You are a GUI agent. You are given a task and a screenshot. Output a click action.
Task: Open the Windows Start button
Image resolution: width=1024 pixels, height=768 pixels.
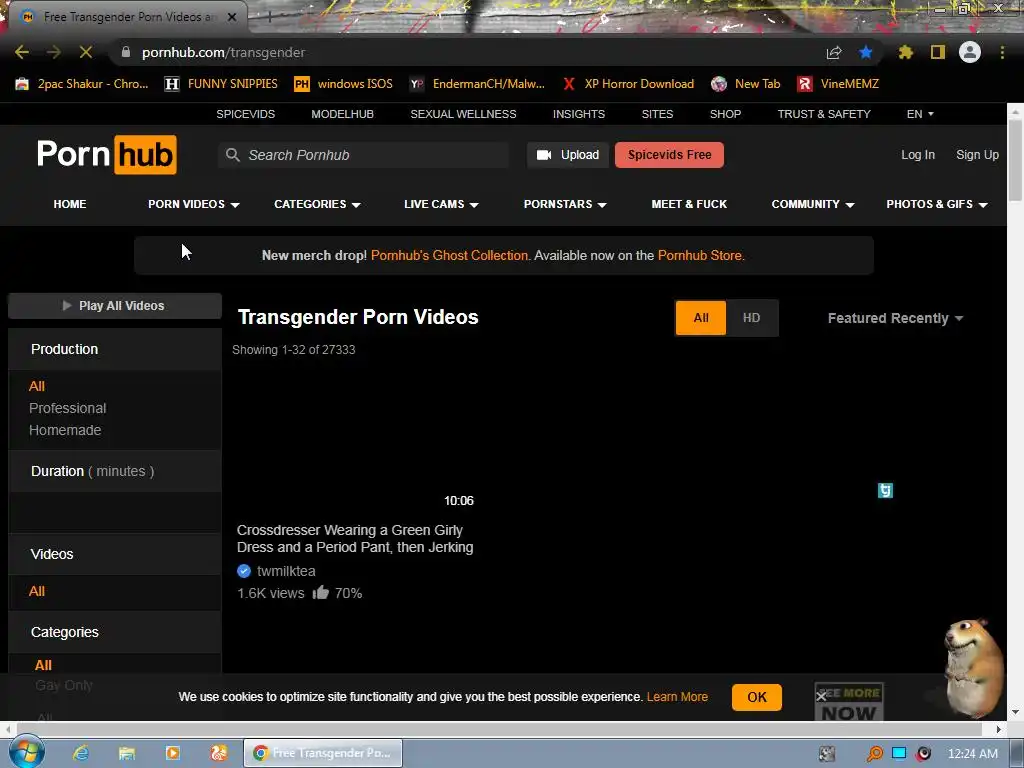(x=26, y=752)
